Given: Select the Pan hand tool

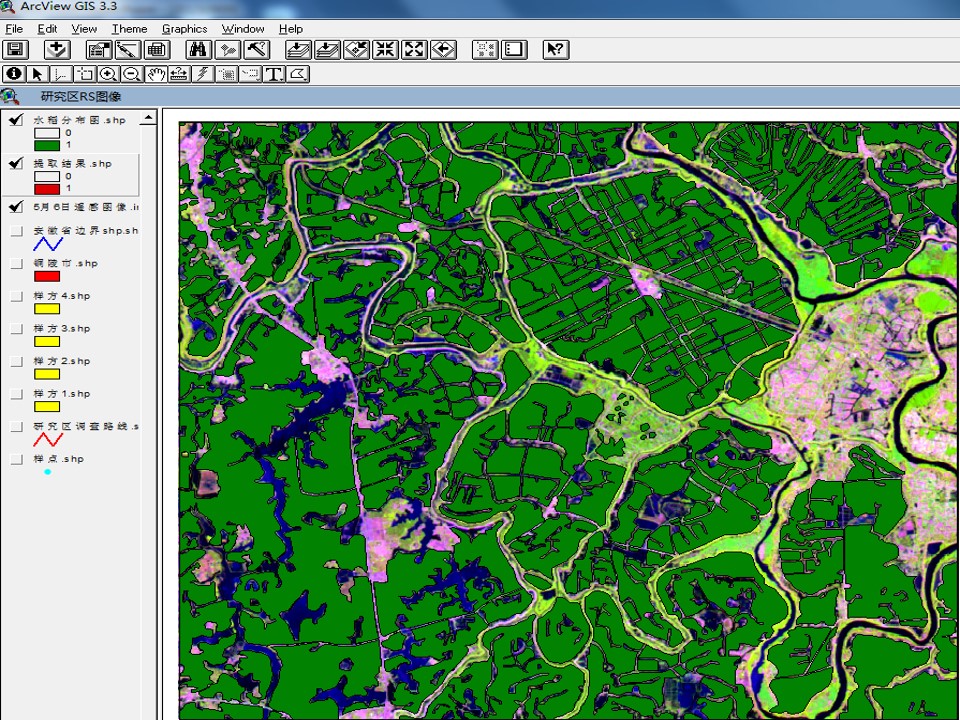Looking at the screenshot, I should pyautogui.click(x=156, y=74).
